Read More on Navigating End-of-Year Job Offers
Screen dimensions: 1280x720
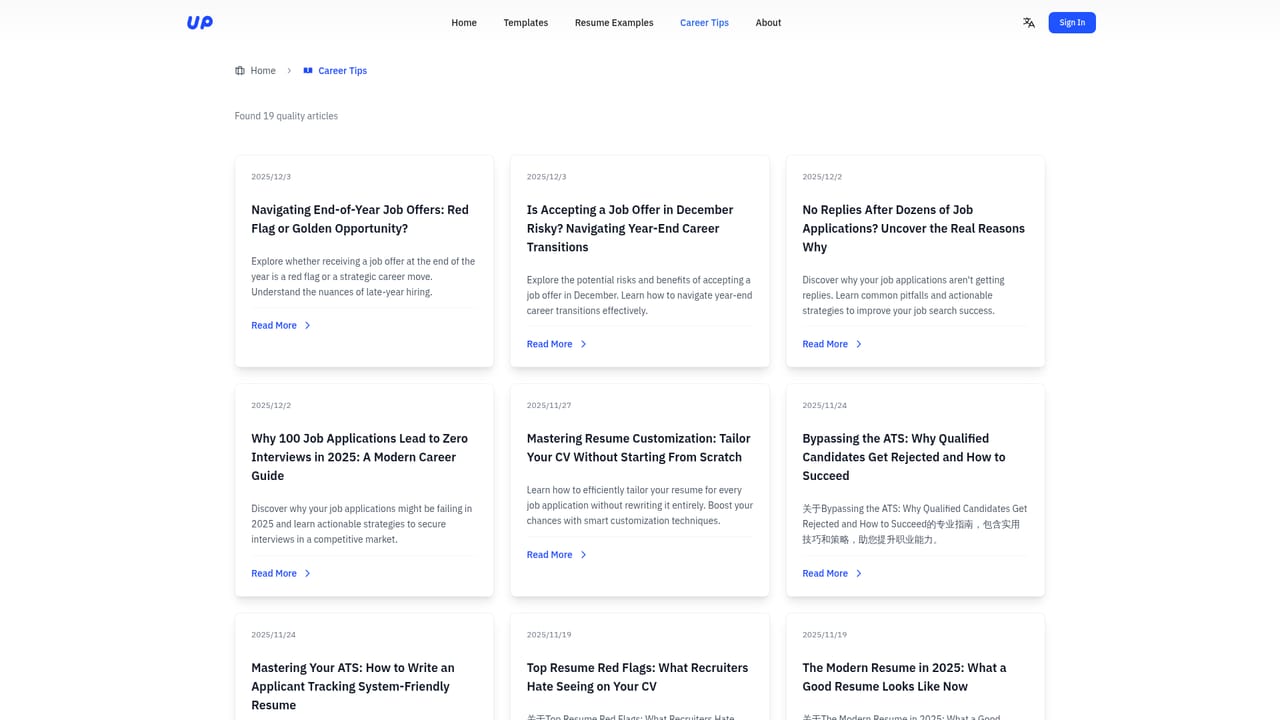coord(274,326)
